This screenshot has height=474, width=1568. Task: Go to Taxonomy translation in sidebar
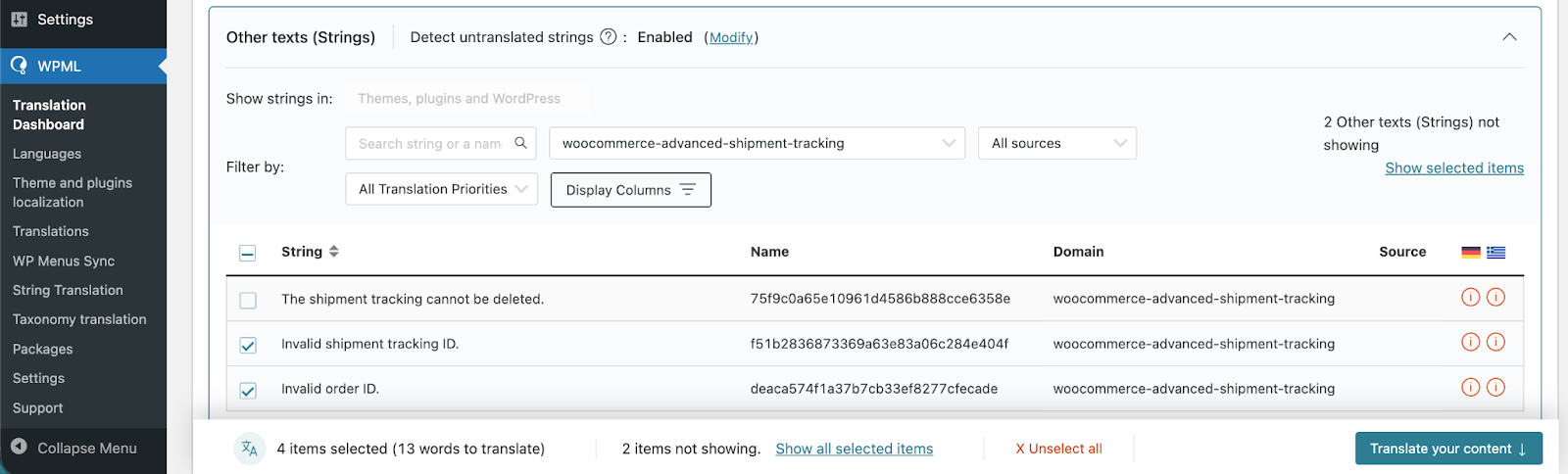click(x=79, y=319)
